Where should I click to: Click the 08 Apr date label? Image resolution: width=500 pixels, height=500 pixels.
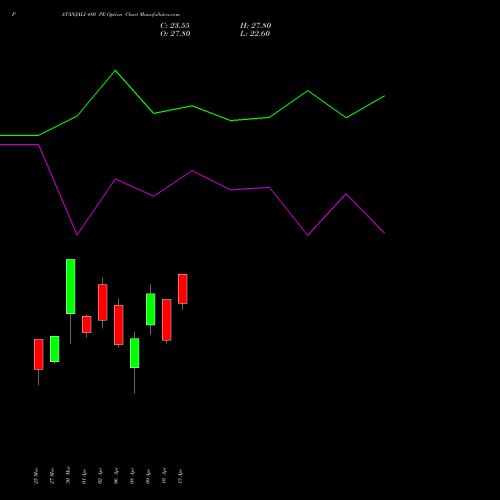[132, 476]
